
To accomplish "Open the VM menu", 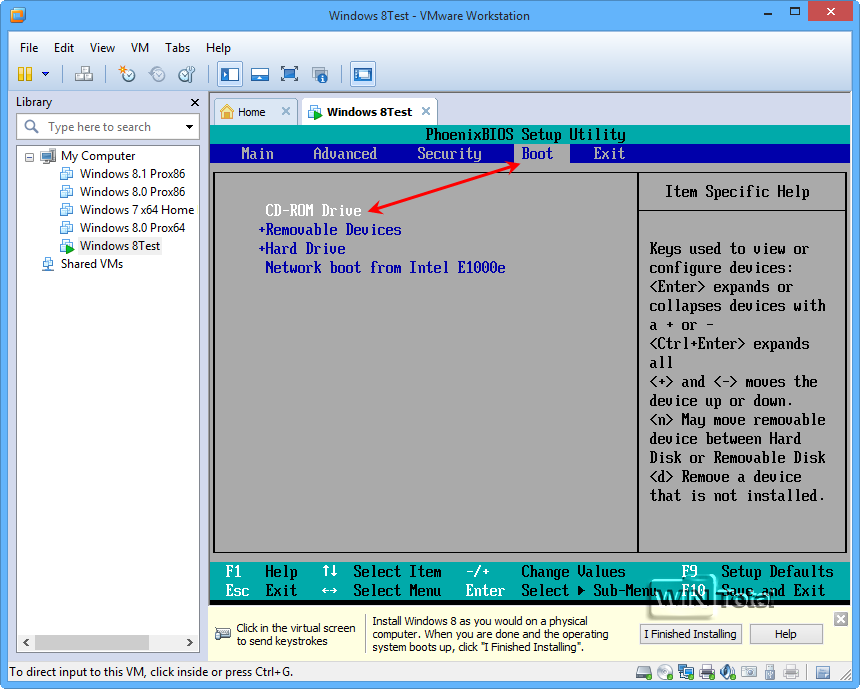I will point(140,48).
